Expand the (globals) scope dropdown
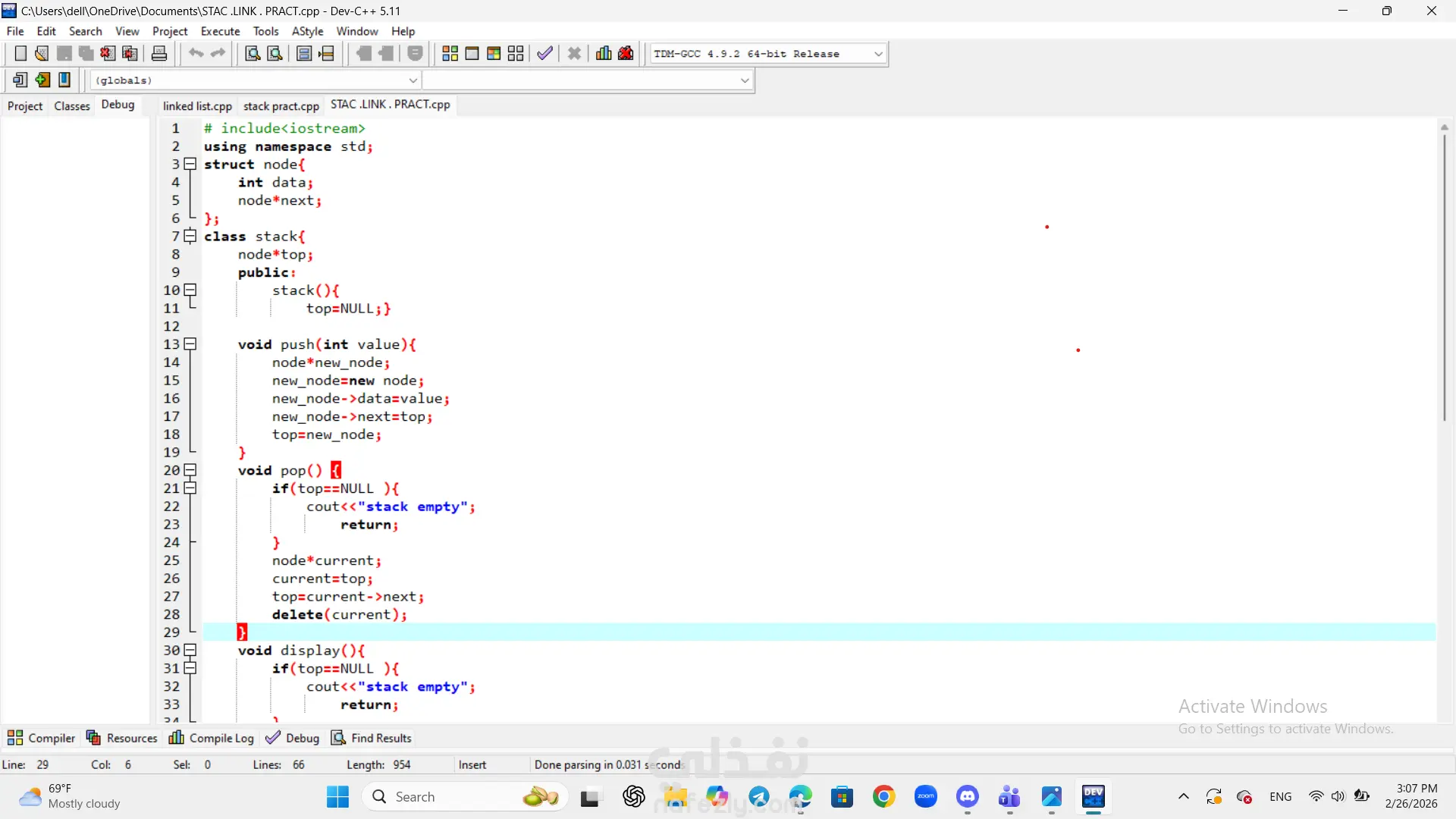This screenshot has height=819, width=1456. [x=413, y=80]
